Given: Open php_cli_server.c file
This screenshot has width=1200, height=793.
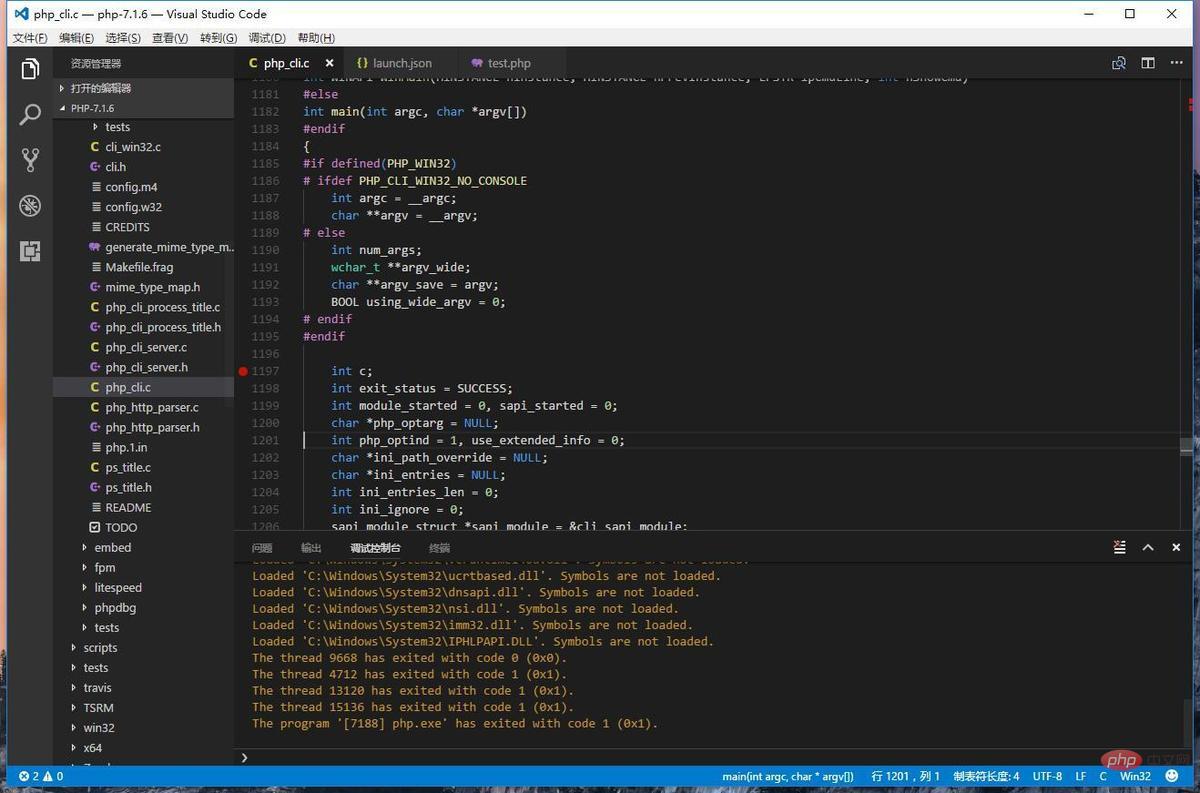Looking at the screenshot, I should (144, 347).
